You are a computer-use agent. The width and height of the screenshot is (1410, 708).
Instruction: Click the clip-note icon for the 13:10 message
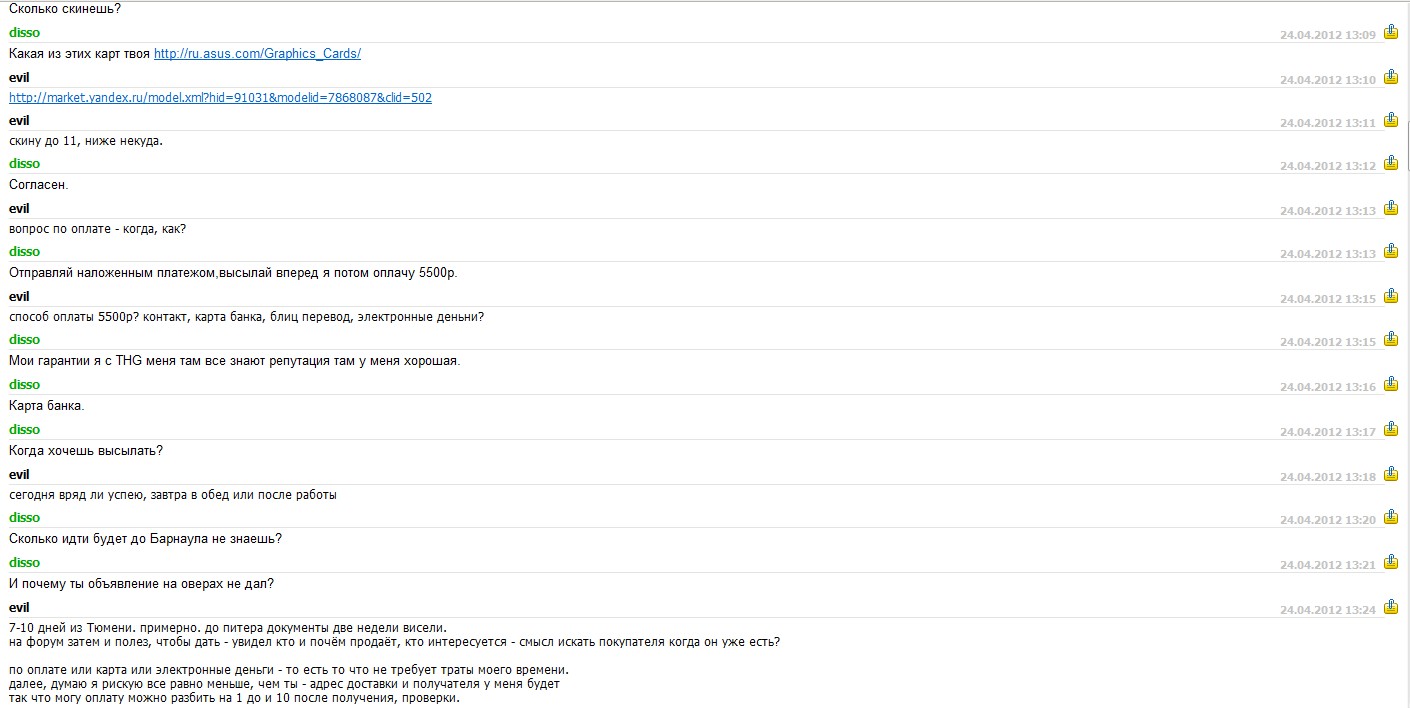(x=1390, y=77)
